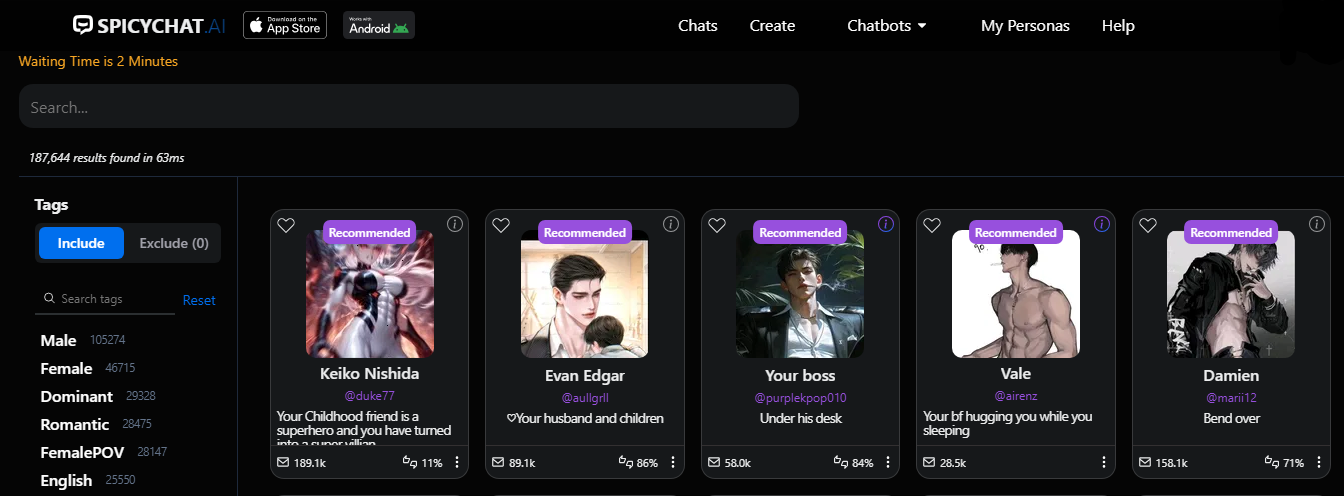Switch tag filter to Exclude mode
The height and width of the screenshot is (496, 1344).
173,243
